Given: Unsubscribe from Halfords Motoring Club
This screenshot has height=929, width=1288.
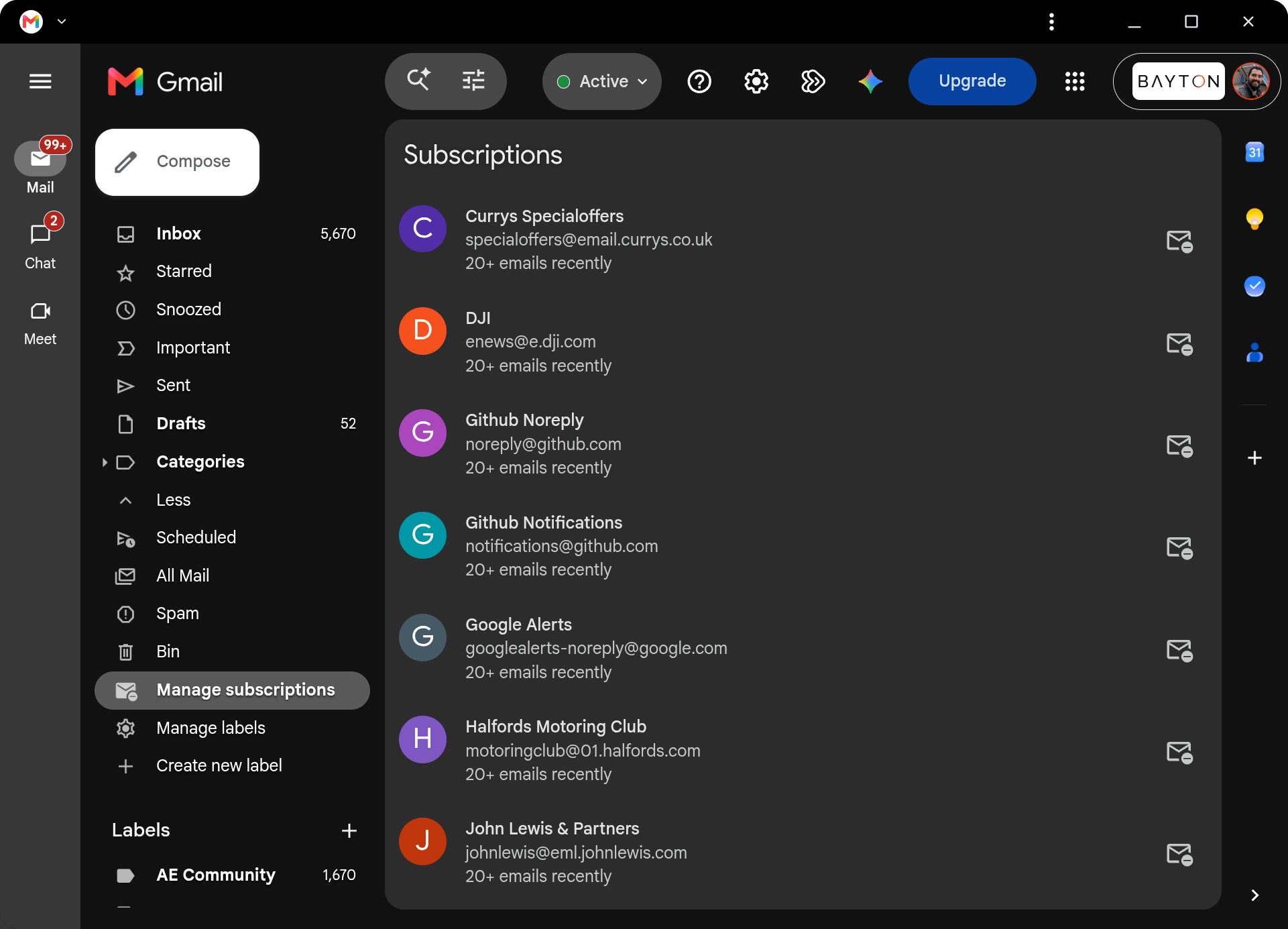Looking at the screenshot, I should pyautogui.click(x=1179, y=752).
